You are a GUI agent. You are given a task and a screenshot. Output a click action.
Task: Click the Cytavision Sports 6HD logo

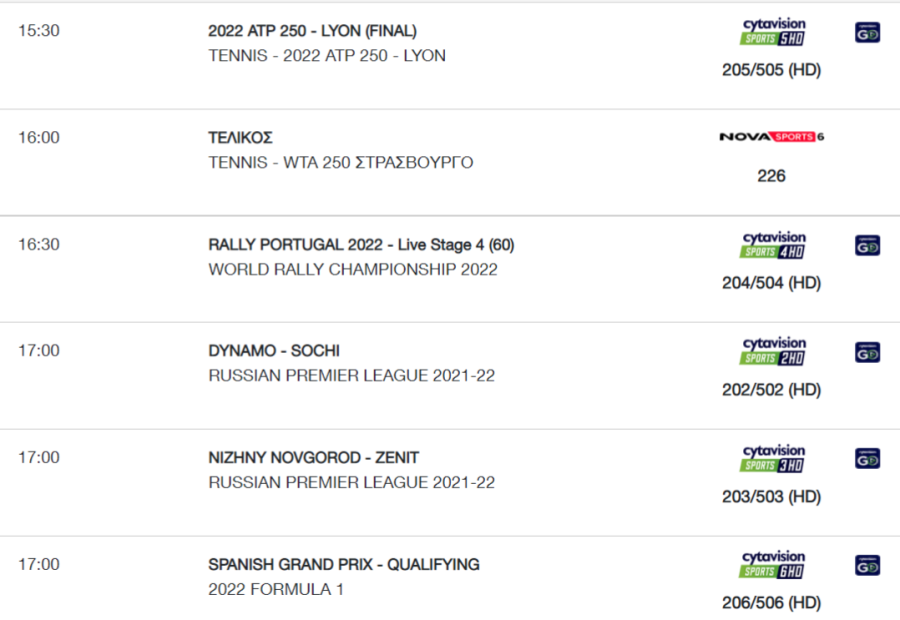[x=773, y=564]
